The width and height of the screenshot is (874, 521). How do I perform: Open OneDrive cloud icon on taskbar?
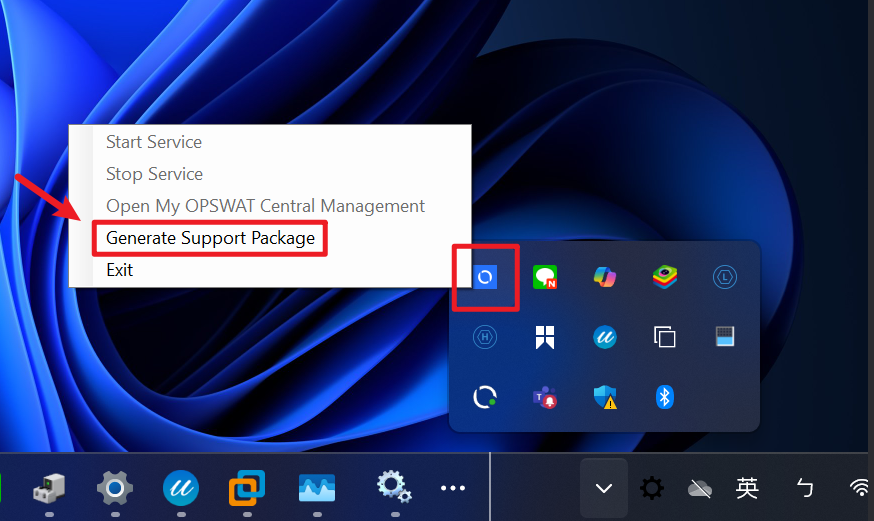tap(700, 489)
